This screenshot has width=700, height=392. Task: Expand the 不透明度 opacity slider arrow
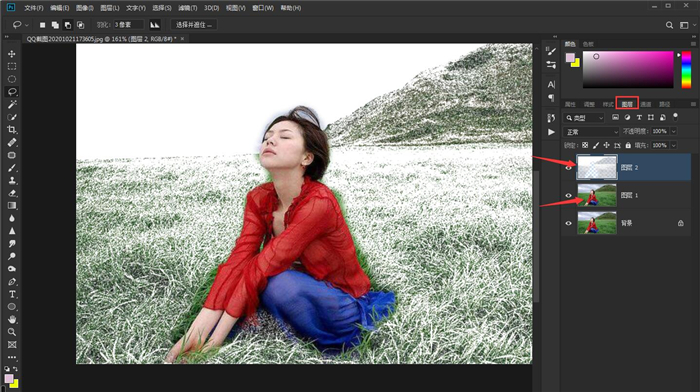coord(674,131)
